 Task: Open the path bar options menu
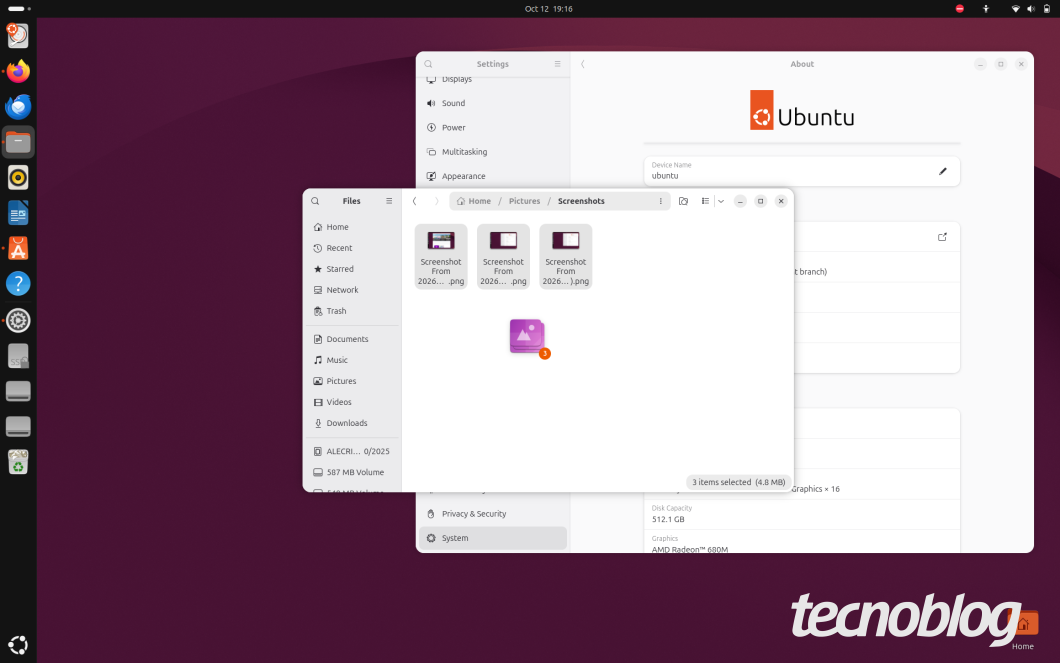(660, 201)
